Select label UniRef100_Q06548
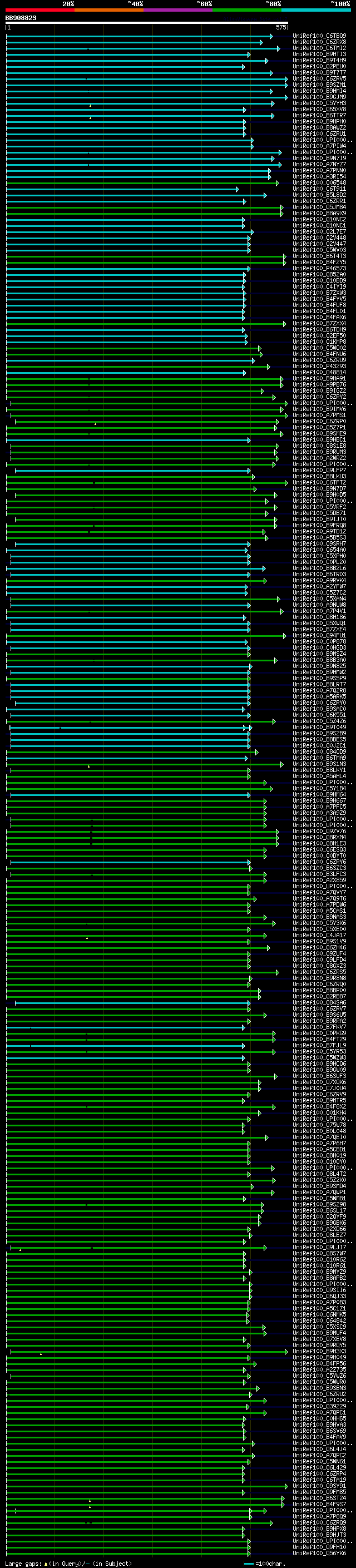 (x=319, y=182)
